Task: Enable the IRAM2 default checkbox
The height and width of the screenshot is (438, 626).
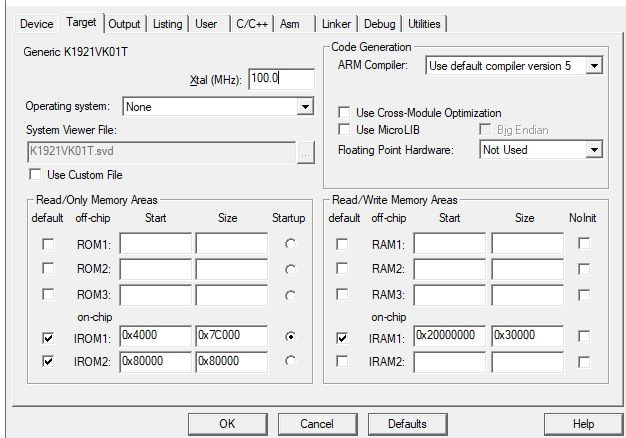Action: coord(343,361)
